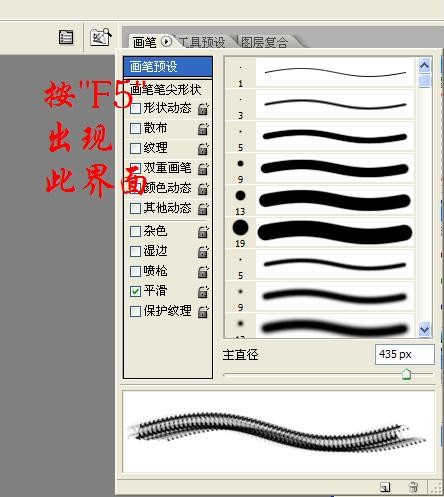
Task: Click the 主直径 slider handle
Action: point(406,374)
